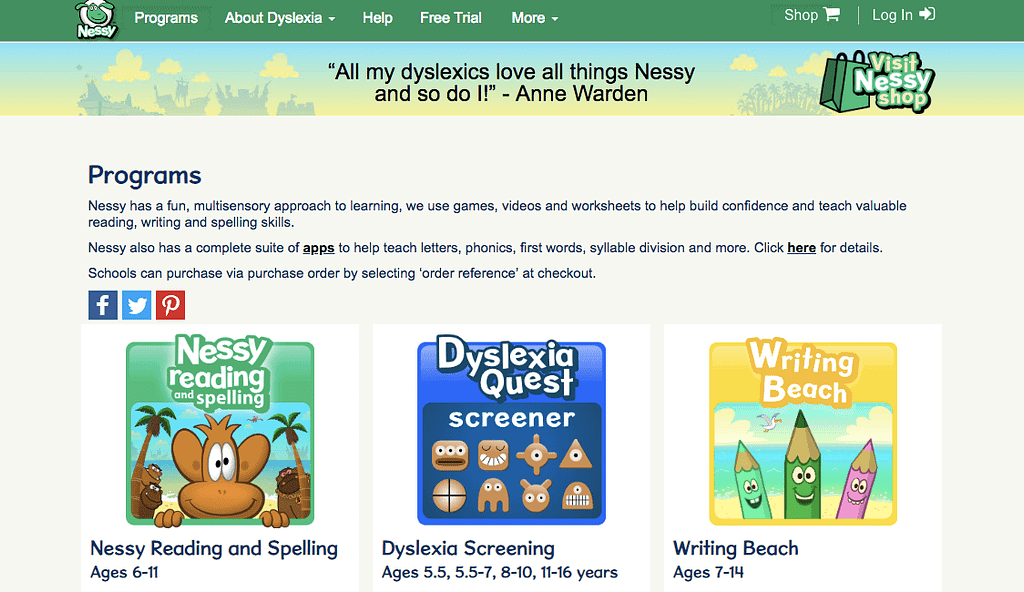Expand the About Dyslexia dropdown
Image resolution: width=1024 pixels, height=592 pixels.
pos(280,18)
